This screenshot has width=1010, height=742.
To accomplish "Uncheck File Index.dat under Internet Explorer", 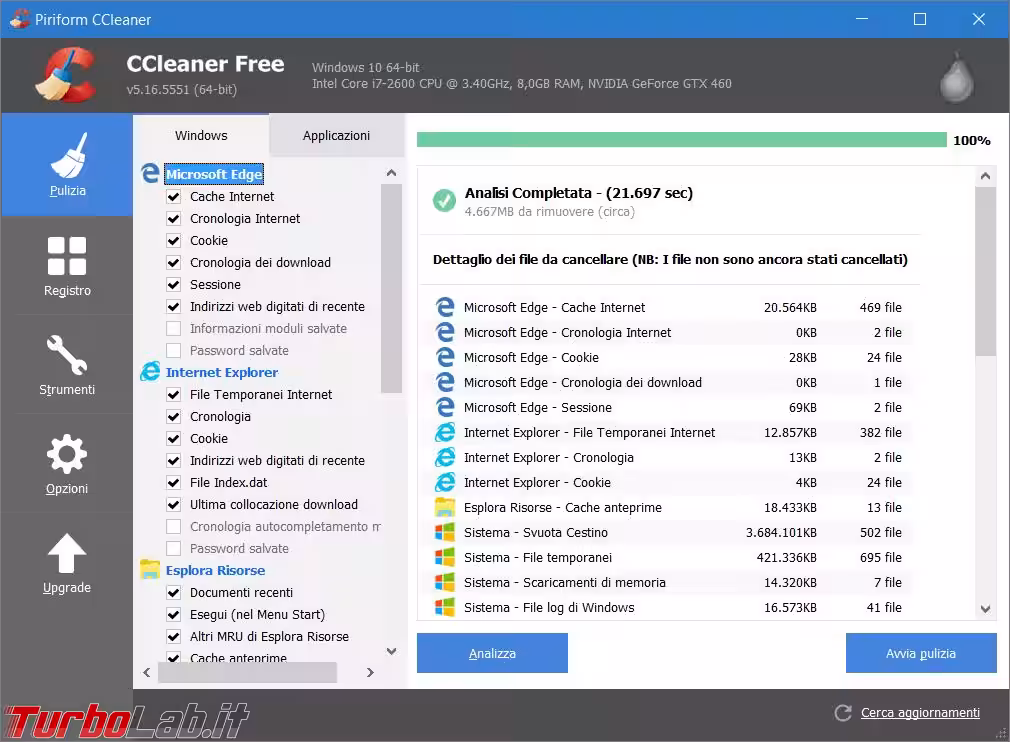I will pyautogui.click(x=174, y=483).
